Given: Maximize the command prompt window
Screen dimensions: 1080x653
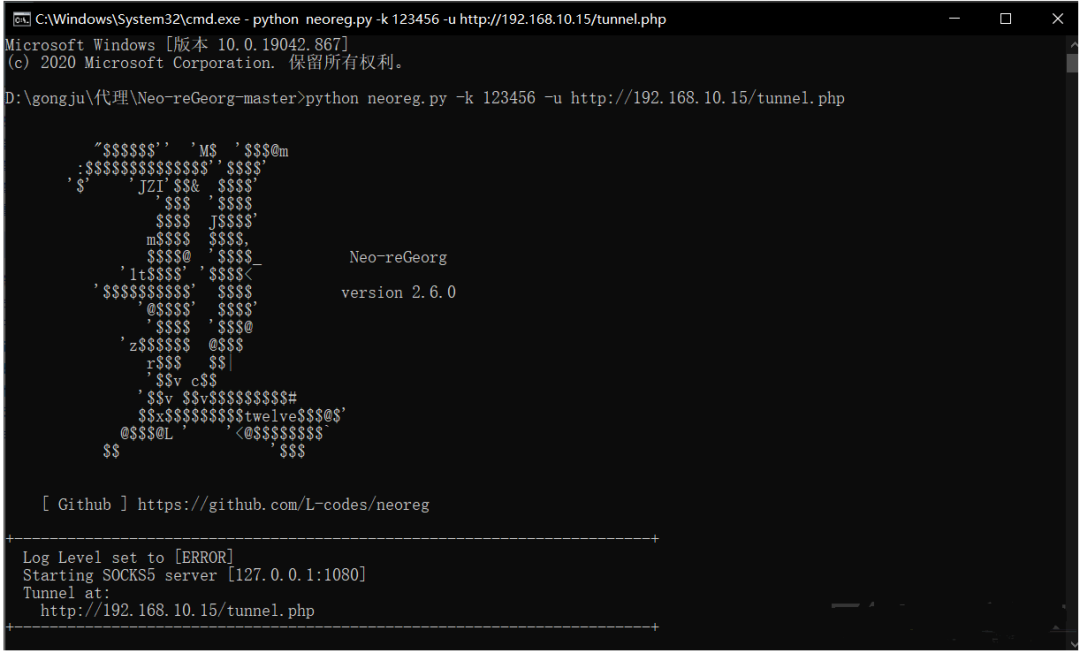Looking at the screenshot, I should point(1005,19).
